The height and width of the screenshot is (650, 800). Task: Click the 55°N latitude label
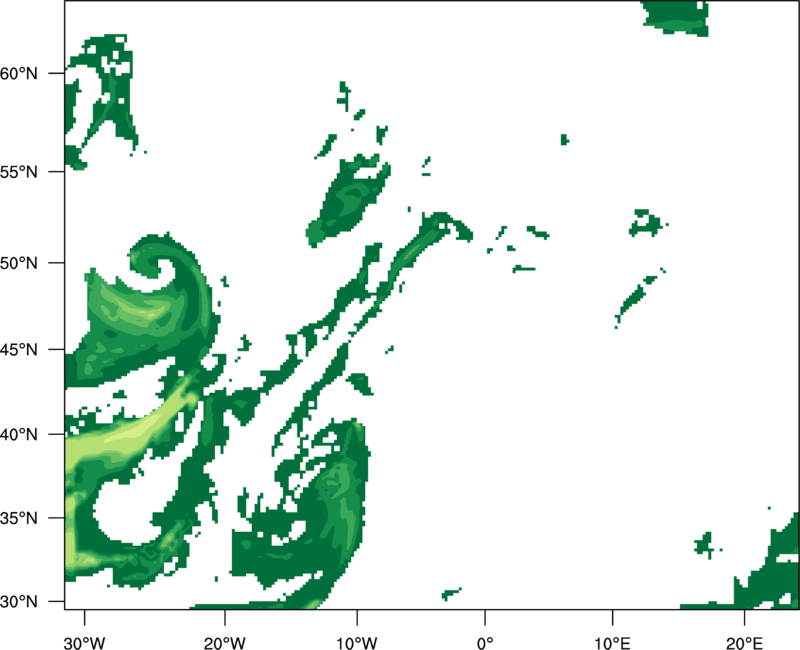(x=19, y=171)
